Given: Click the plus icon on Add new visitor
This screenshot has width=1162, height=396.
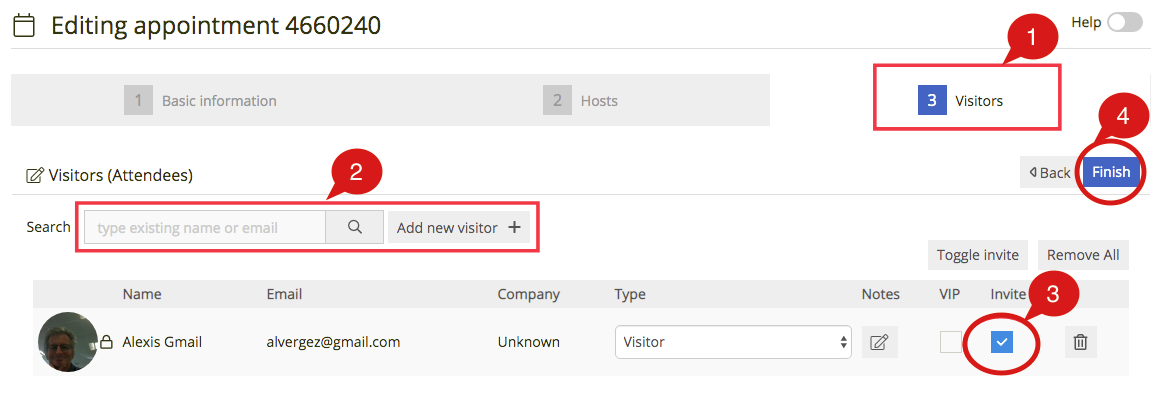Looking at the screenshot, I should [x=514, y=228].
